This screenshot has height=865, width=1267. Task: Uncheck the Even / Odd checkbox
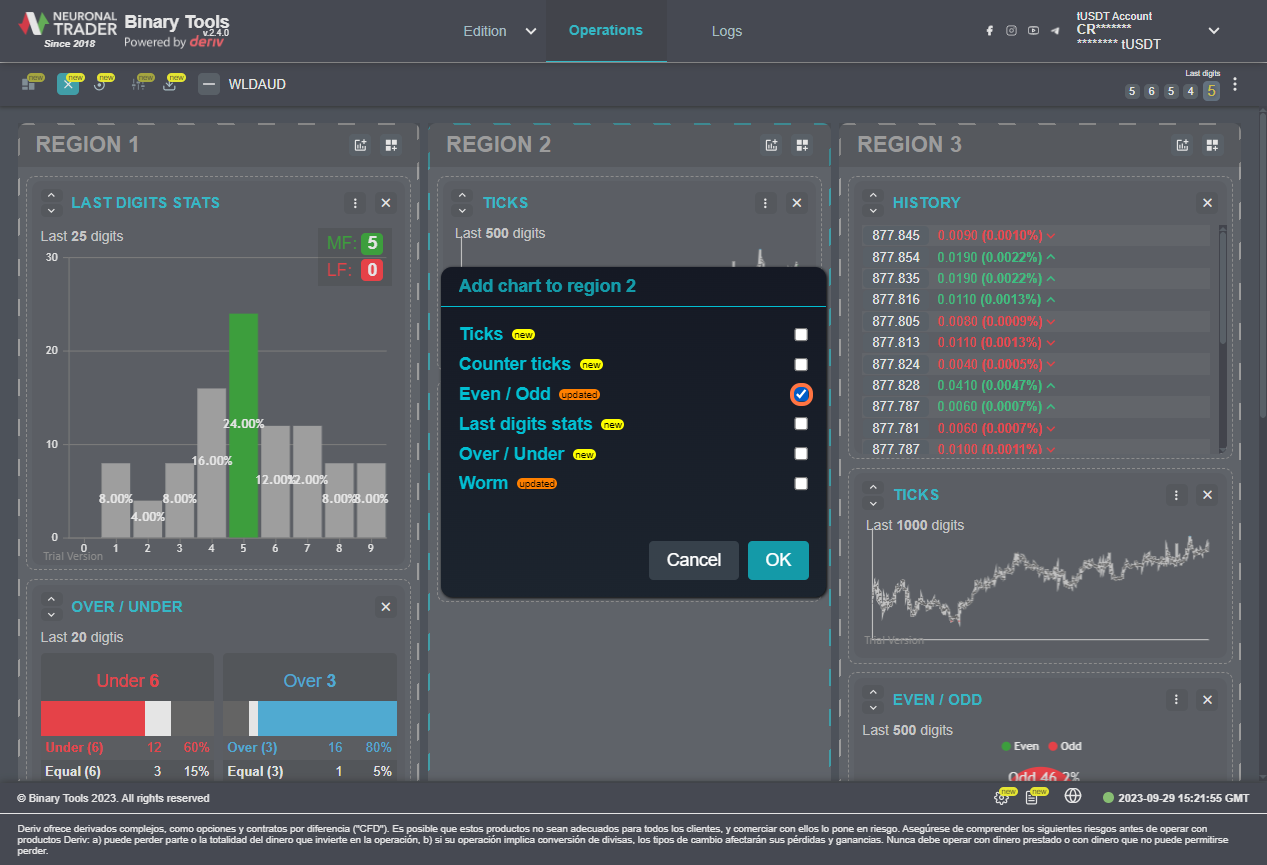(x=801, y=394)
